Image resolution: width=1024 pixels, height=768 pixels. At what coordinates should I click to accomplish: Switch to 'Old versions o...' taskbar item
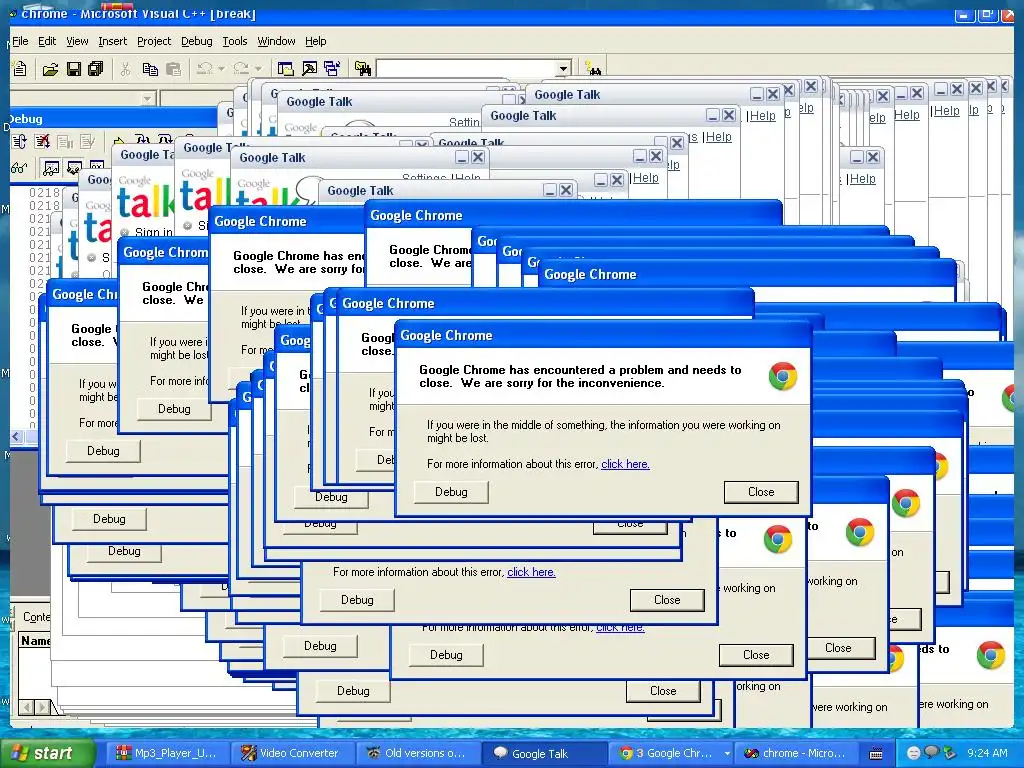(417, 753)
